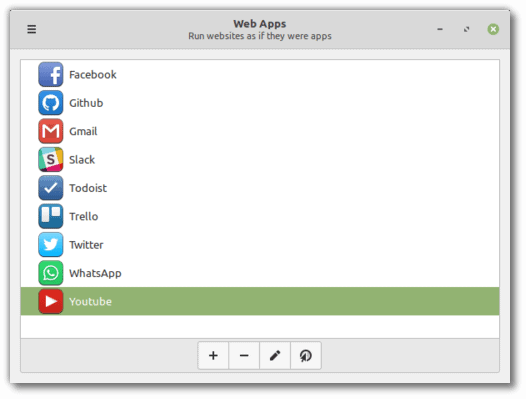The width and height of the screenshot is (526, 399).
Task: Add a new web app
Action: click(213, 355)
